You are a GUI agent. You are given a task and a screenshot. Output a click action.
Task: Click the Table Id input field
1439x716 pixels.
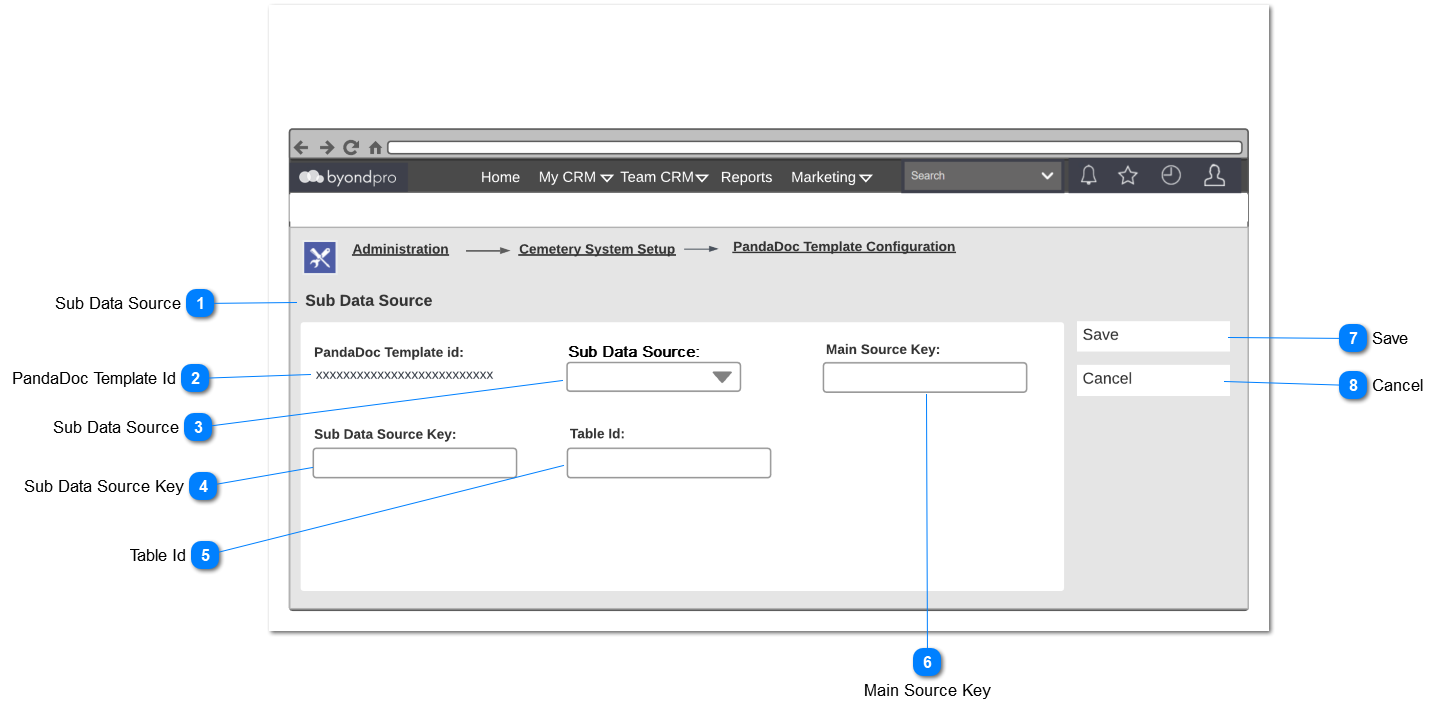669,463
